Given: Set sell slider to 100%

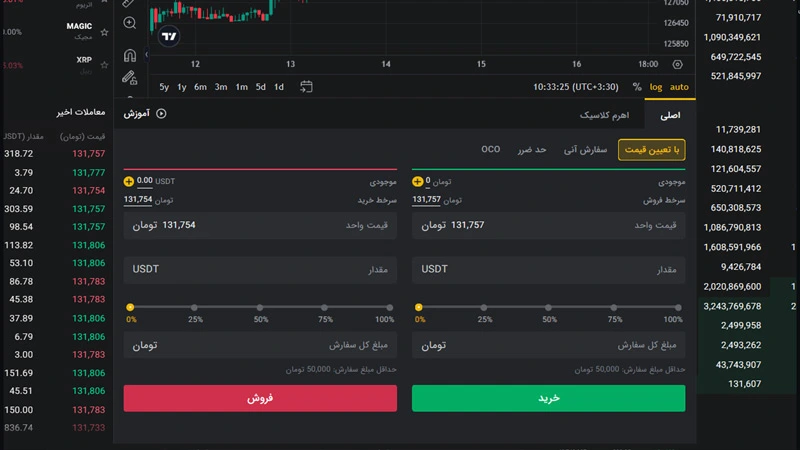Looking at the screenshot, I should 390,308.
